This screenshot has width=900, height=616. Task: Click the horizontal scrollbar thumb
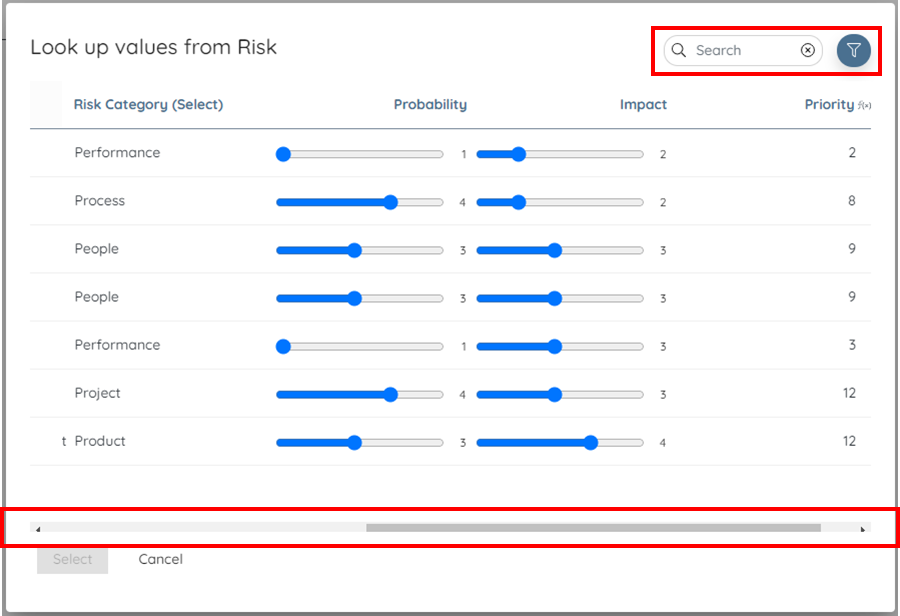pyautogui.click(x=593, y=528)
